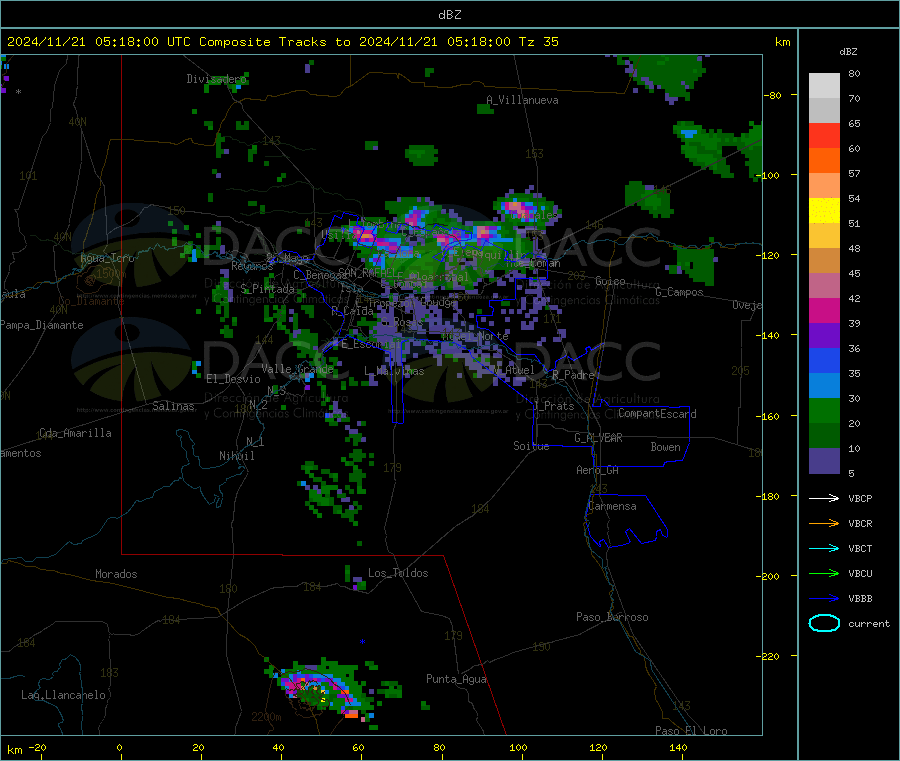Click the 'A_Villanueva' place label
The width and height of the screenshot is (900, 761).
click(x=522, y=100)
